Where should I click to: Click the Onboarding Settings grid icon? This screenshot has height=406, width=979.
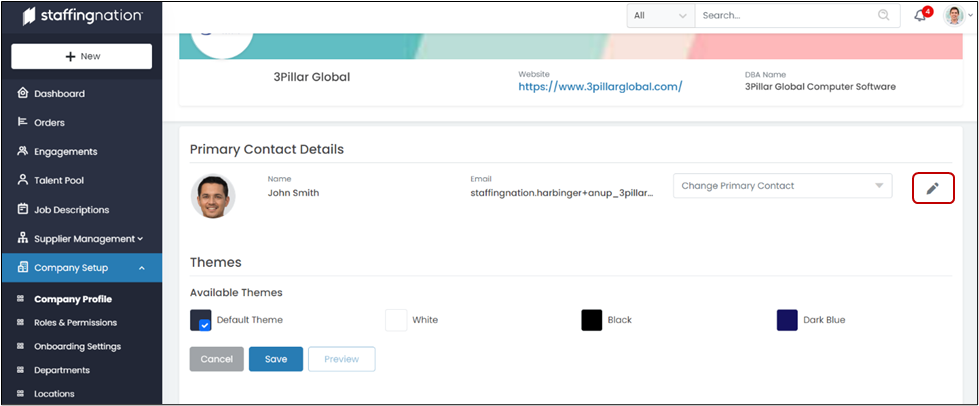pos(20,346)
